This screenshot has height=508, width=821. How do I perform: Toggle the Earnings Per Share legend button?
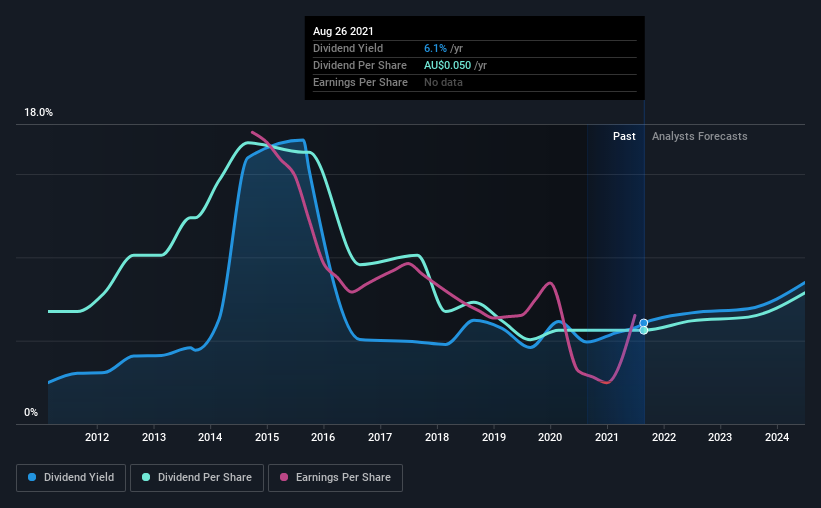[x=335, y=478]
